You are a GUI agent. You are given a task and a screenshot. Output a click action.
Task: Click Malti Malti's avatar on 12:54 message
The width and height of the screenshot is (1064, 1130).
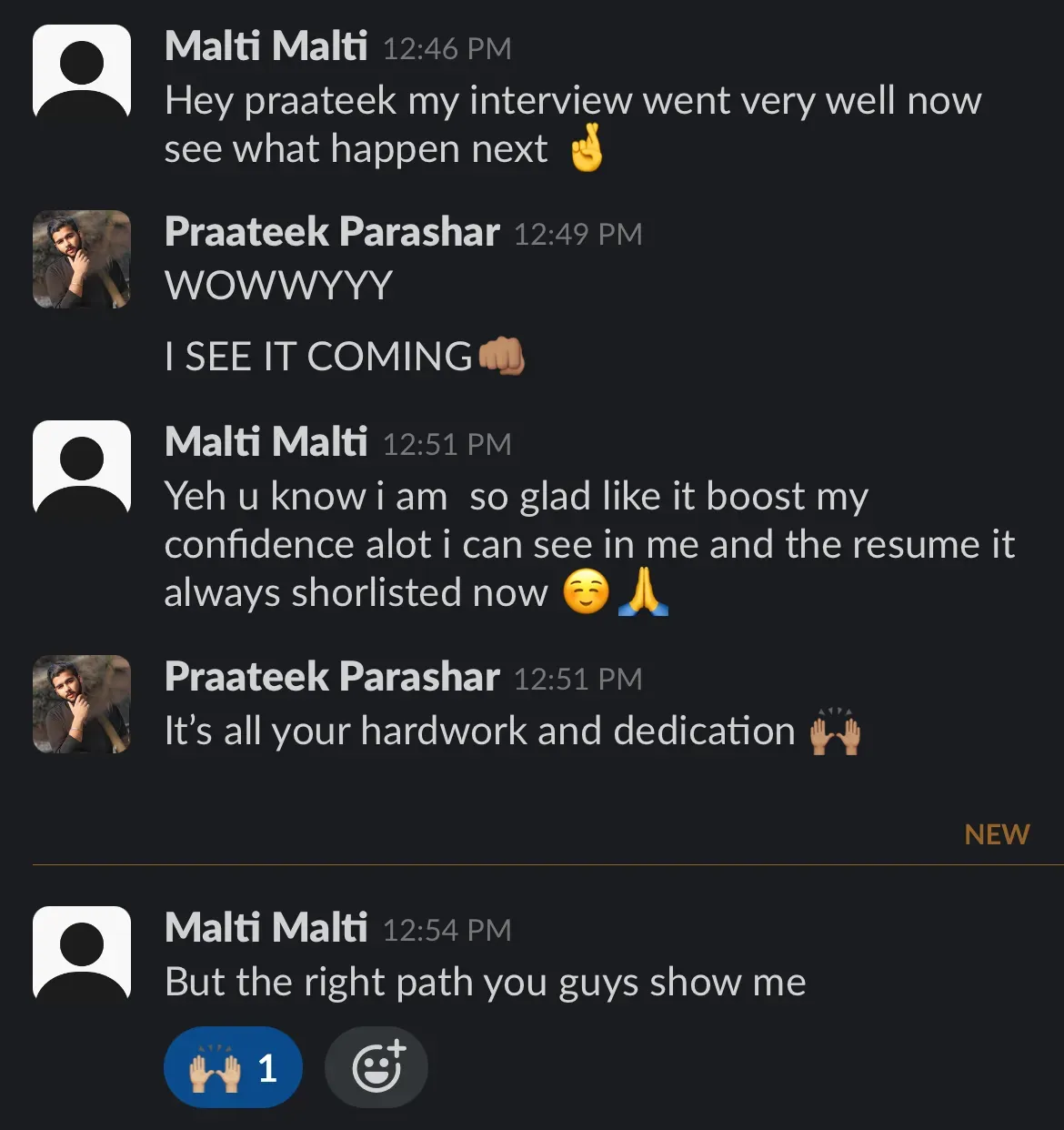(x=82, y=954)
